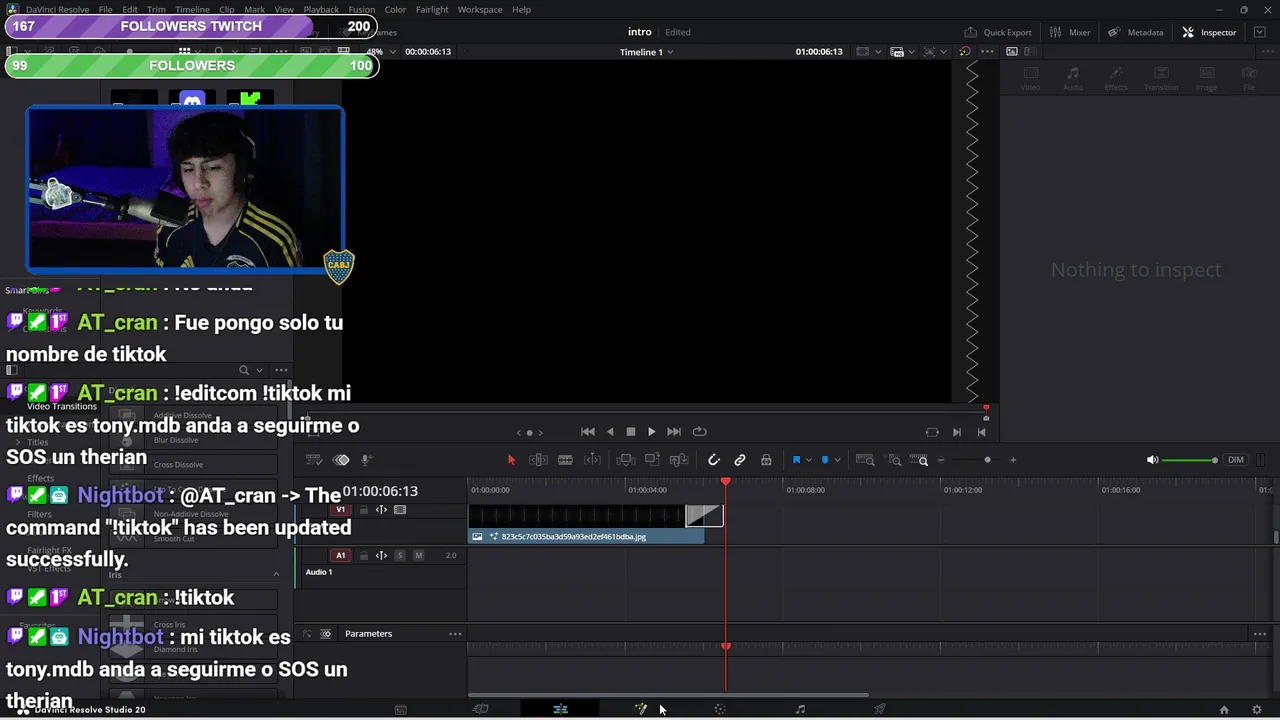
Task: Open the Mixer panel
Action: (1070, 32)
